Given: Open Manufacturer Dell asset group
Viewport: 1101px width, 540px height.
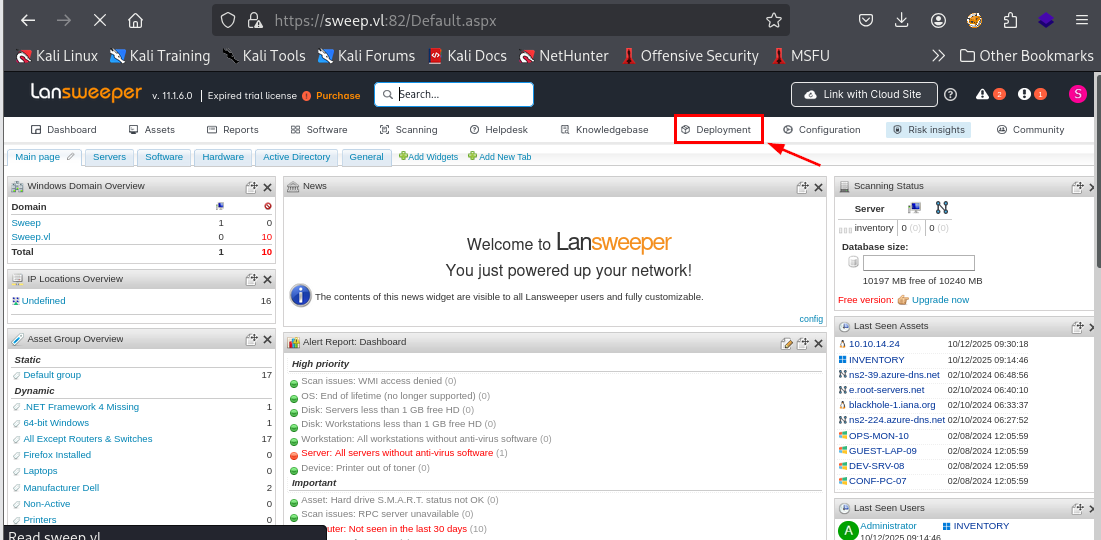Looking at the screenshot, I should 61,487.
